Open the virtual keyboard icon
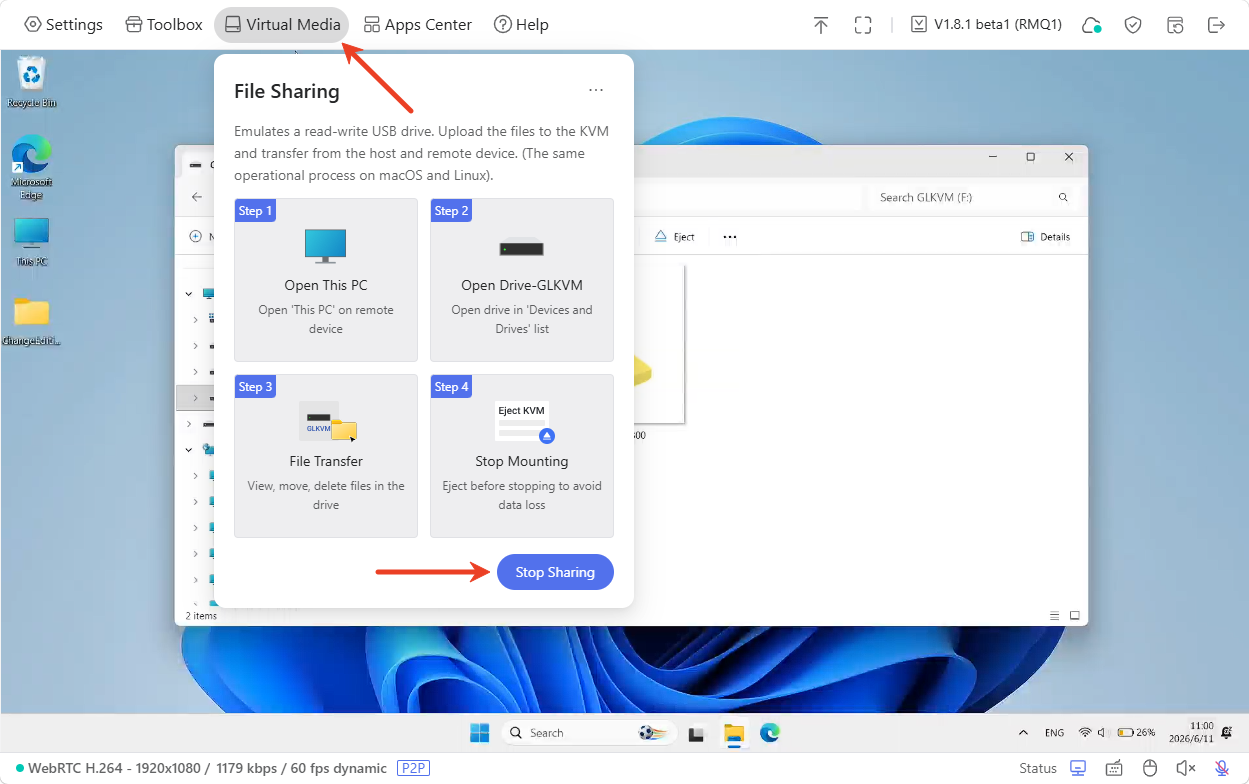1249x784 pixels. [1114, 768]
